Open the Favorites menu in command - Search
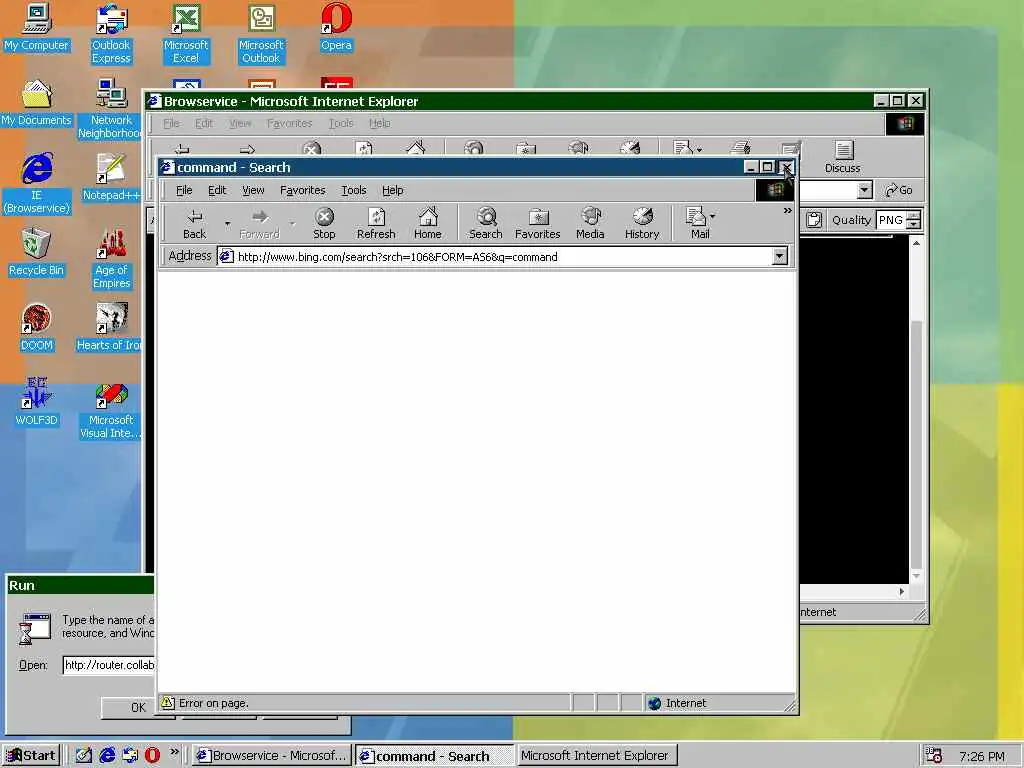1024x768 pixels. point(302,190)
